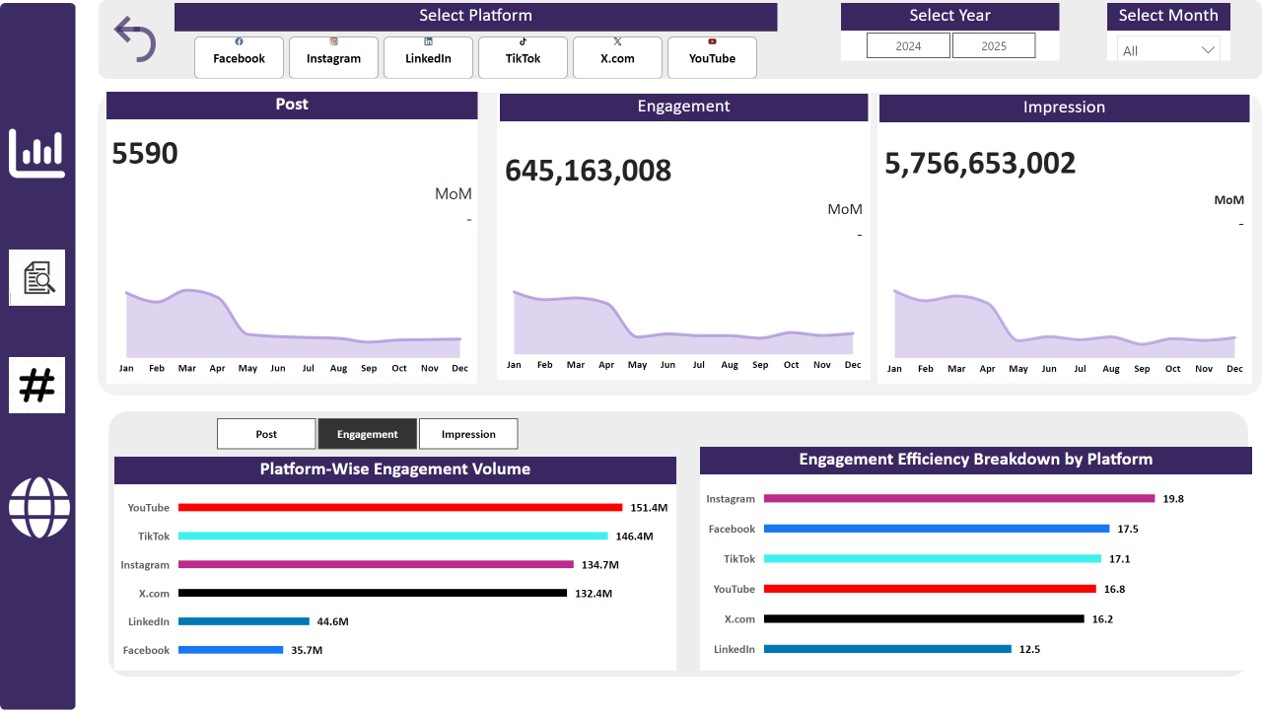Click the TikTok 17.1 efficiency bar

(933, 558)
